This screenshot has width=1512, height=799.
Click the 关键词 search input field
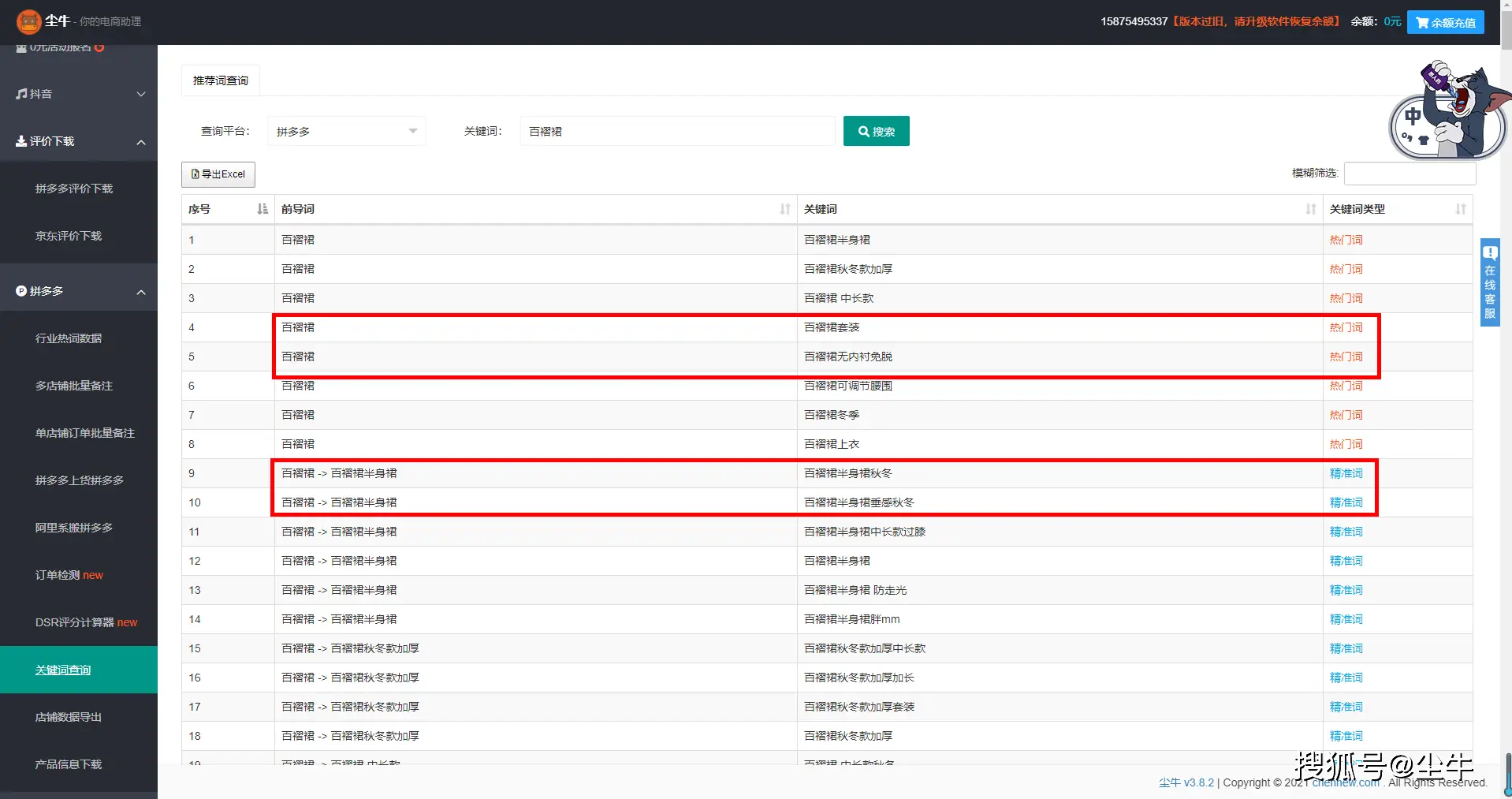tap(676, 132)
